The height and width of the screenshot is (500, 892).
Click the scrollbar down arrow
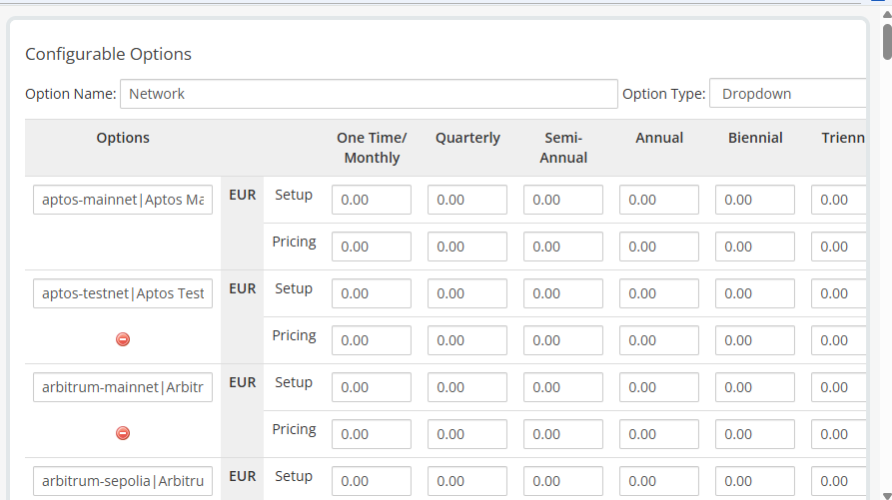887,495
